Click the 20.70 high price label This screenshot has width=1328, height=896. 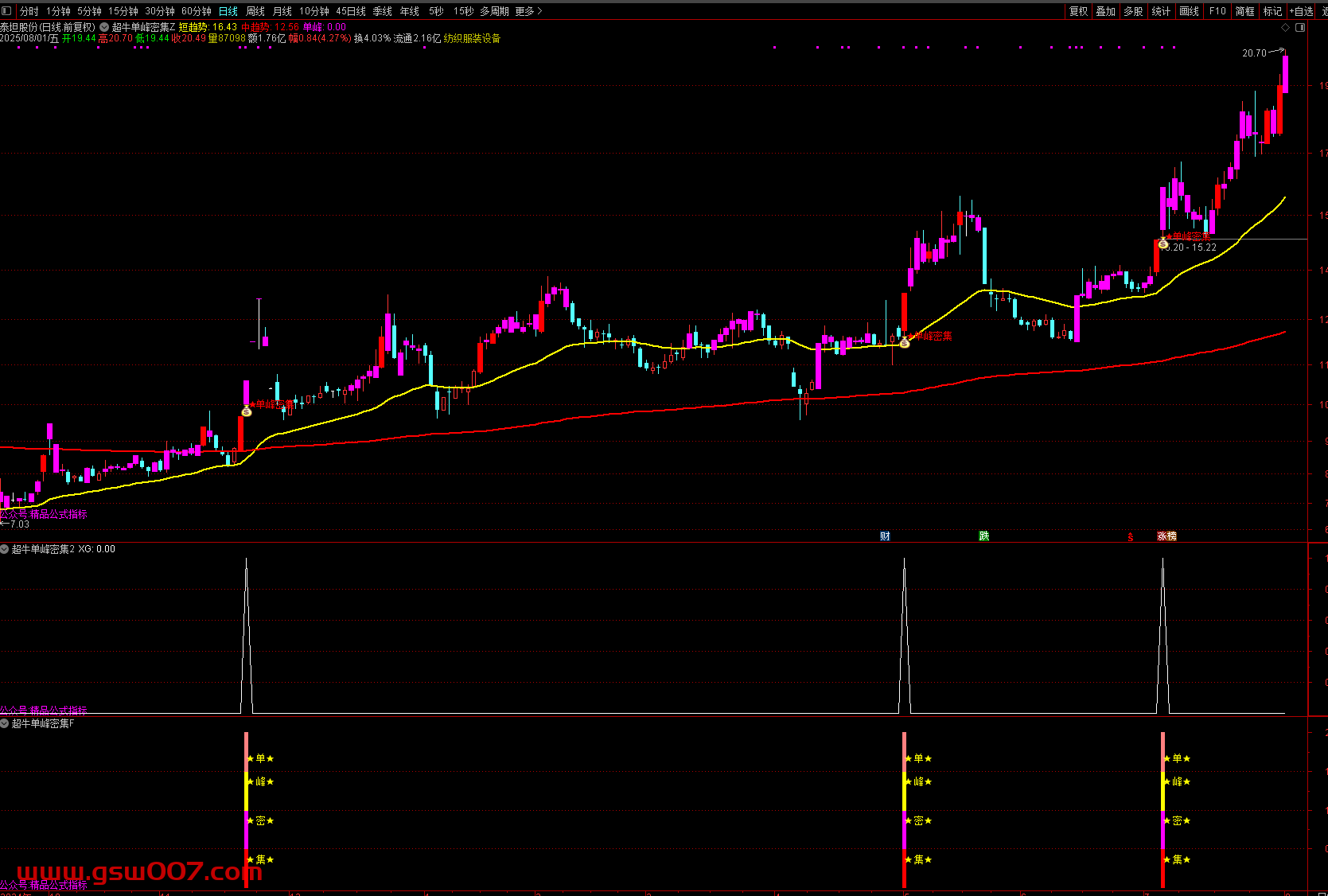(x=1254, y=53)
